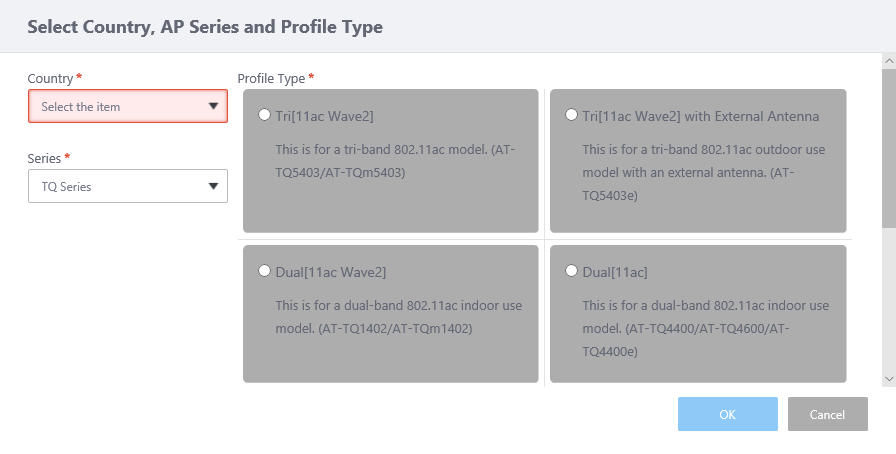
Task: Click the 'Country' field label
Action: (x=50, y=78)
